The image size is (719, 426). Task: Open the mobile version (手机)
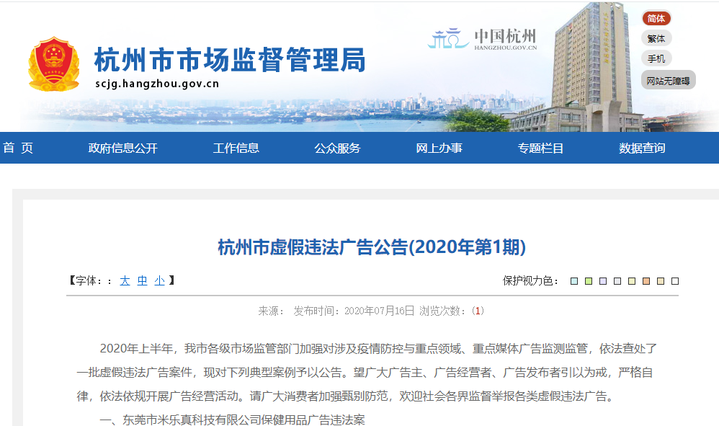656,58
